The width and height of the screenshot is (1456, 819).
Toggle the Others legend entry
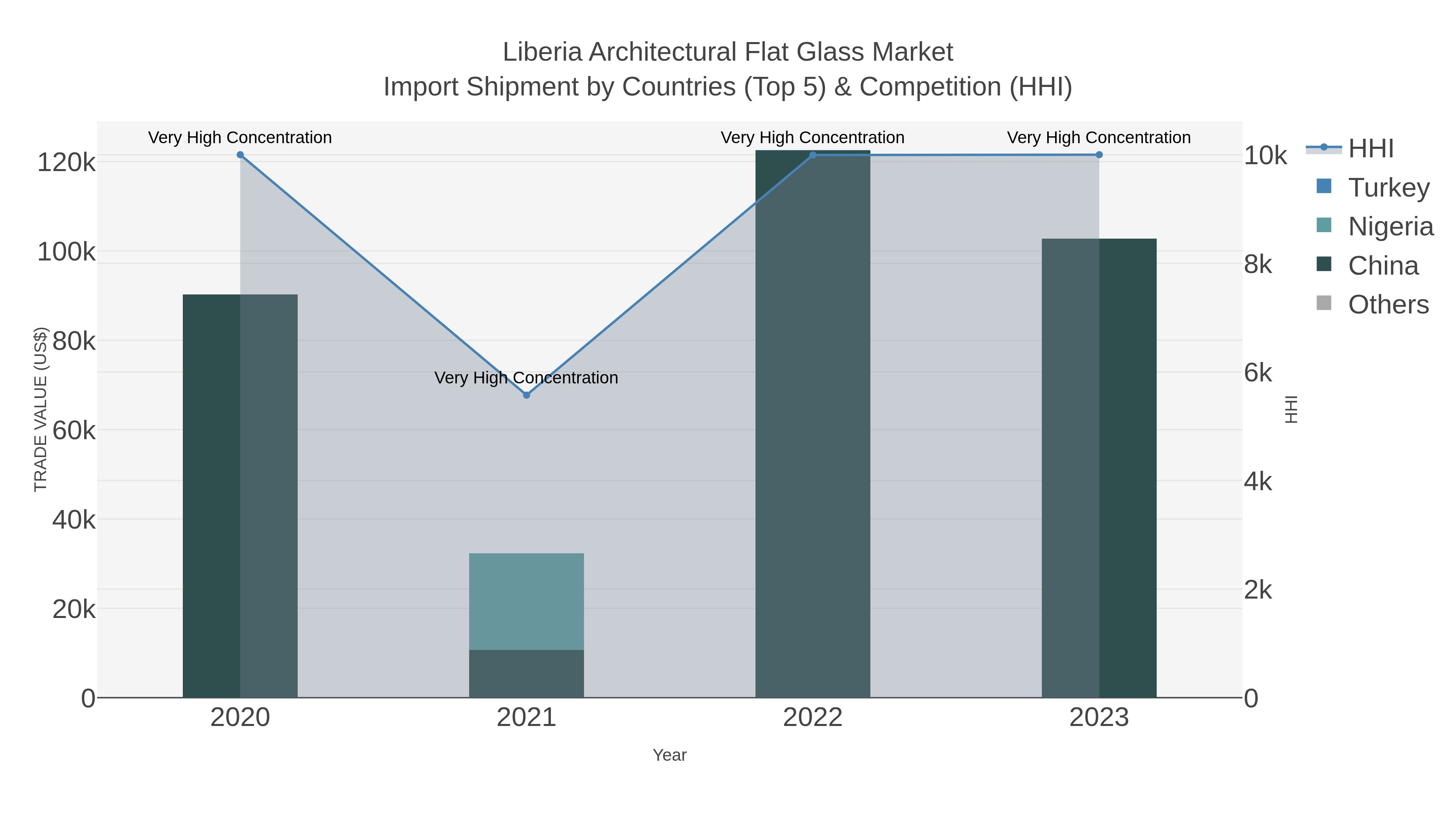click(x=1372, y=304)
